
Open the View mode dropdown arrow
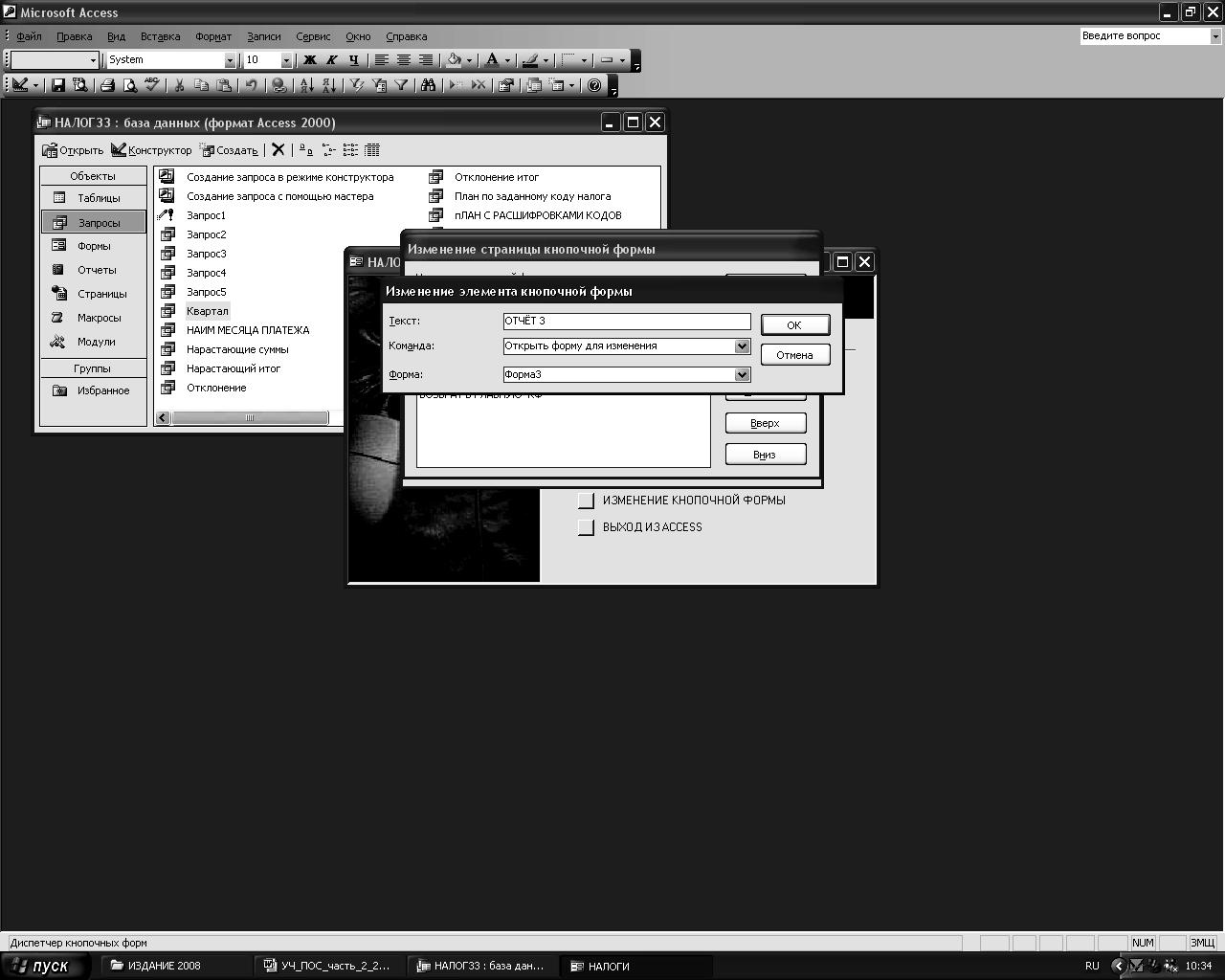click(x=35, y=85)
